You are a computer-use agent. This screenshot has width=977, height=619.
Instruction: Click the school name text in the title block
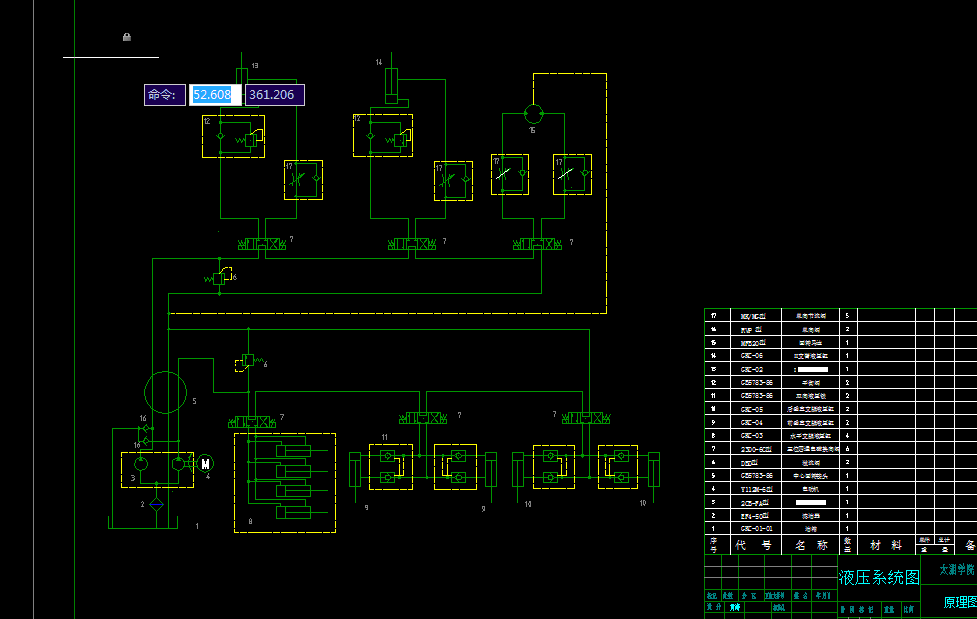point(957,569)
